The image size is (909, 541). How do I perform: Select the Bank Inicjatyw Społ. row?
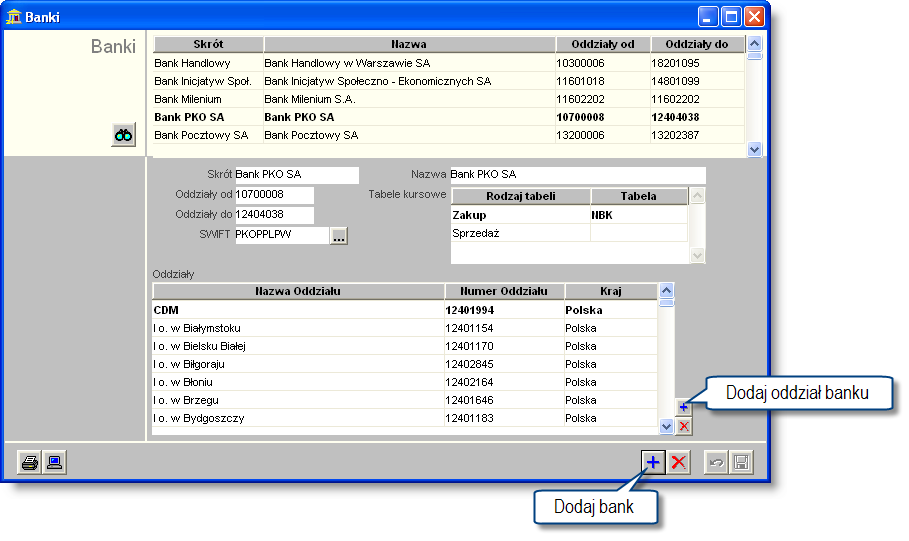449,81
